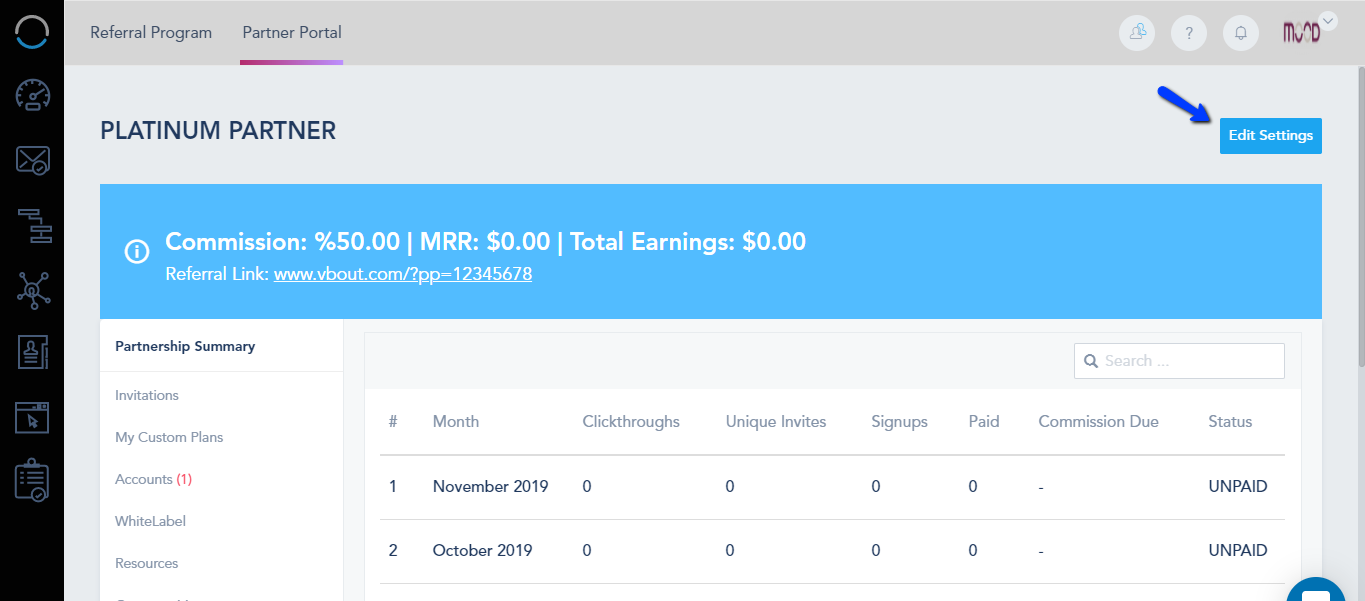Image resolution: width=1365 pixels, height=601 pixels.
Task: Click the VBOUT logo icon
Action: (x=32, y=31)
